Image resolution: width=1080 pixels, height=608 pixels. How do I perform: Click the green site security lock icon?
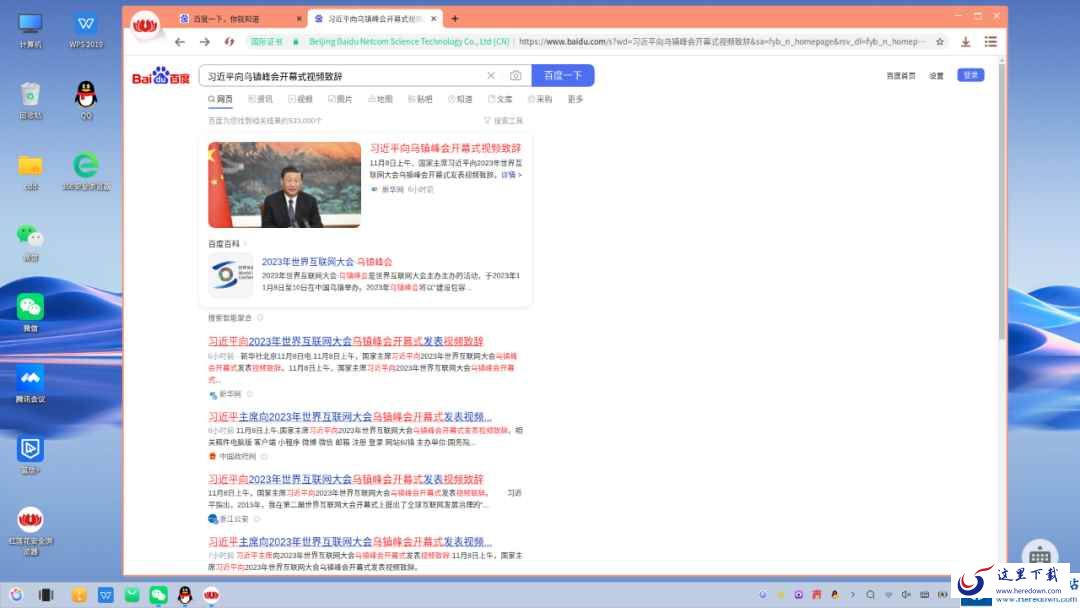tap(295, 42)
